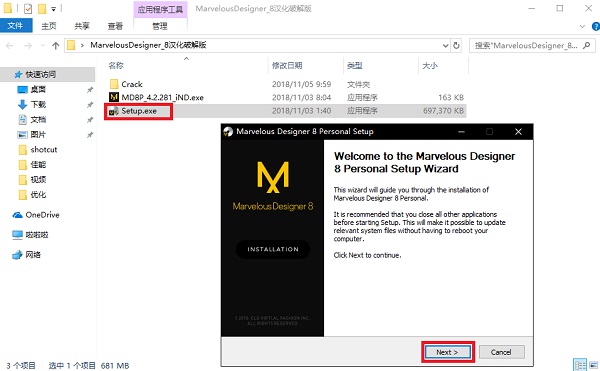The image size is (600, 371).
Task: Select the Setup.exe file
Action: pyautogui.click(x=139, y=111)
